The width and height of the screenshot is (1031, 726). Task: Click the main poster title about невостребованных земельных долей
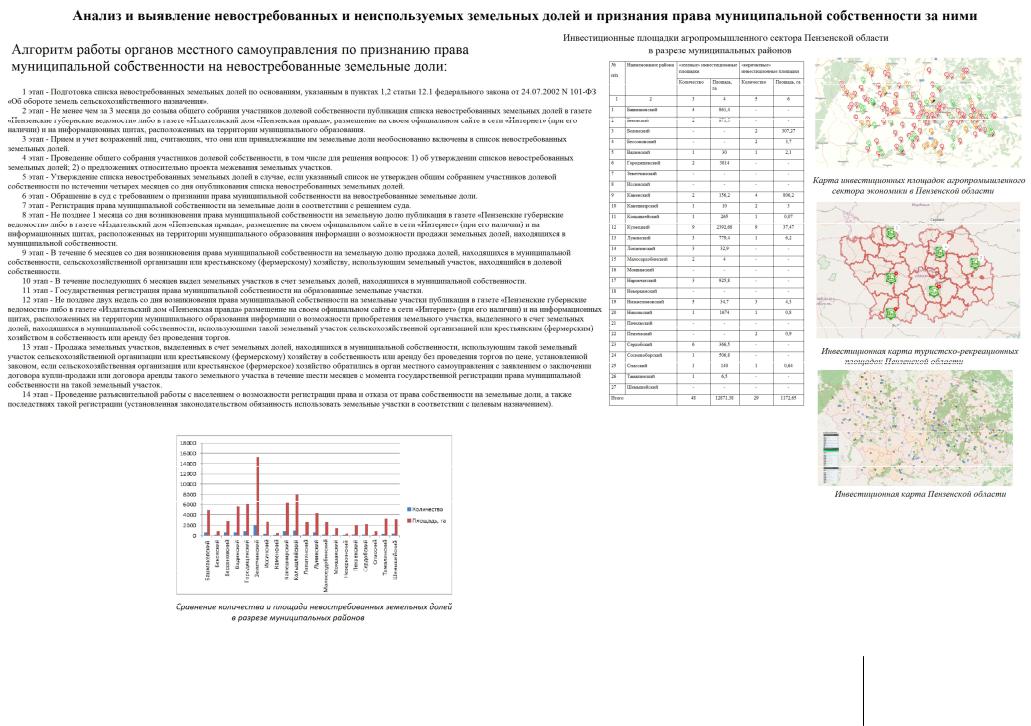[524, 15]
